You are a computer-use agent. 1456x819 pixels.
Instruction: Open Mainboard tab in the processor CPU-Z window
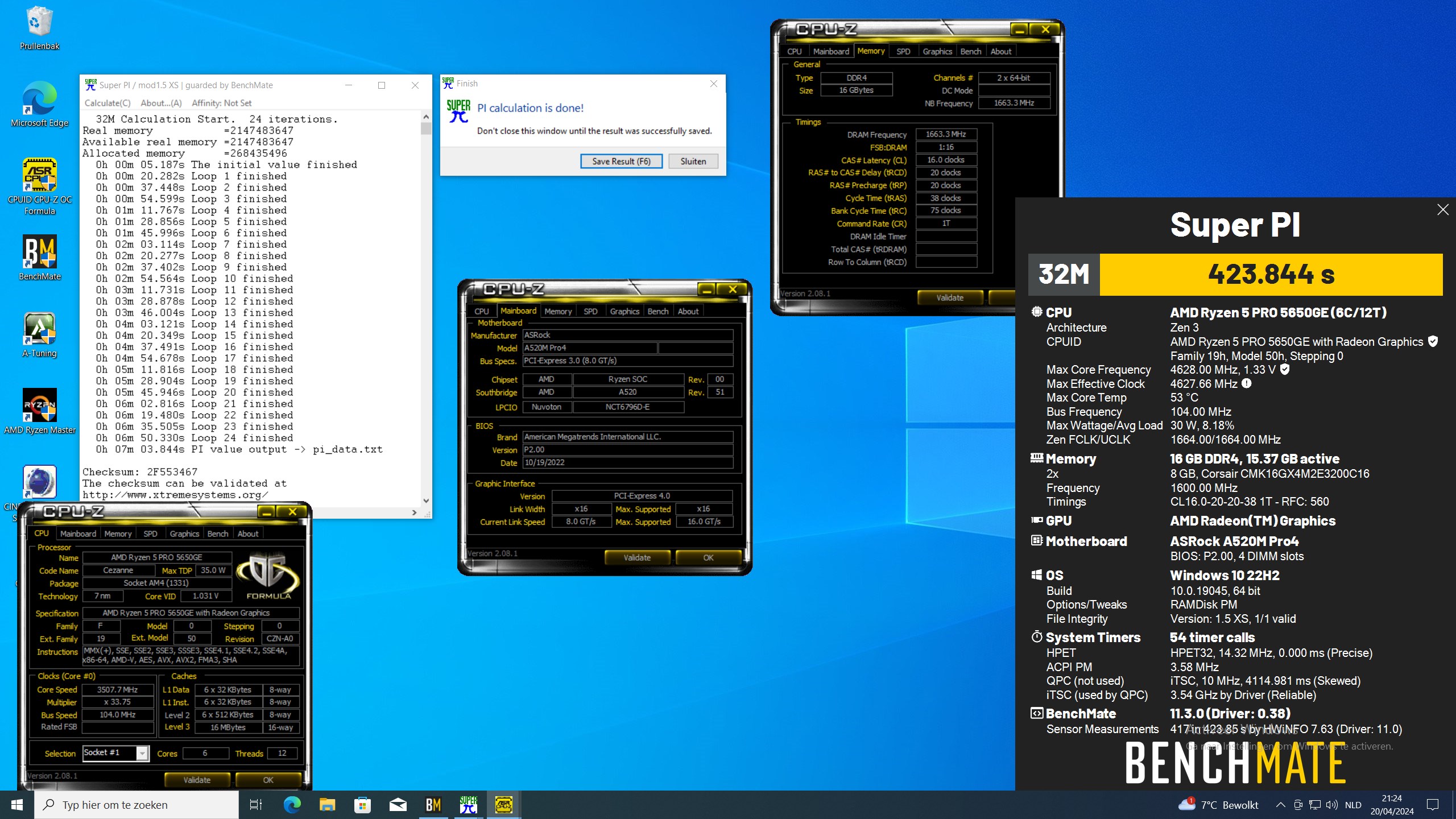78,533
